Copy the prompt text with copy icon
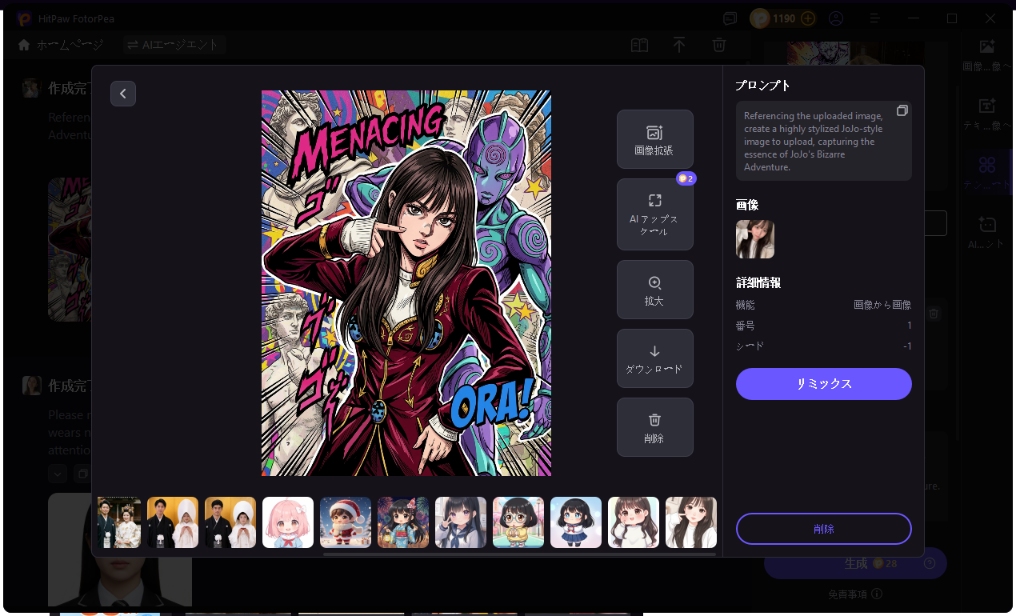This screenshot has width=1016, height=616. (901, 111)
